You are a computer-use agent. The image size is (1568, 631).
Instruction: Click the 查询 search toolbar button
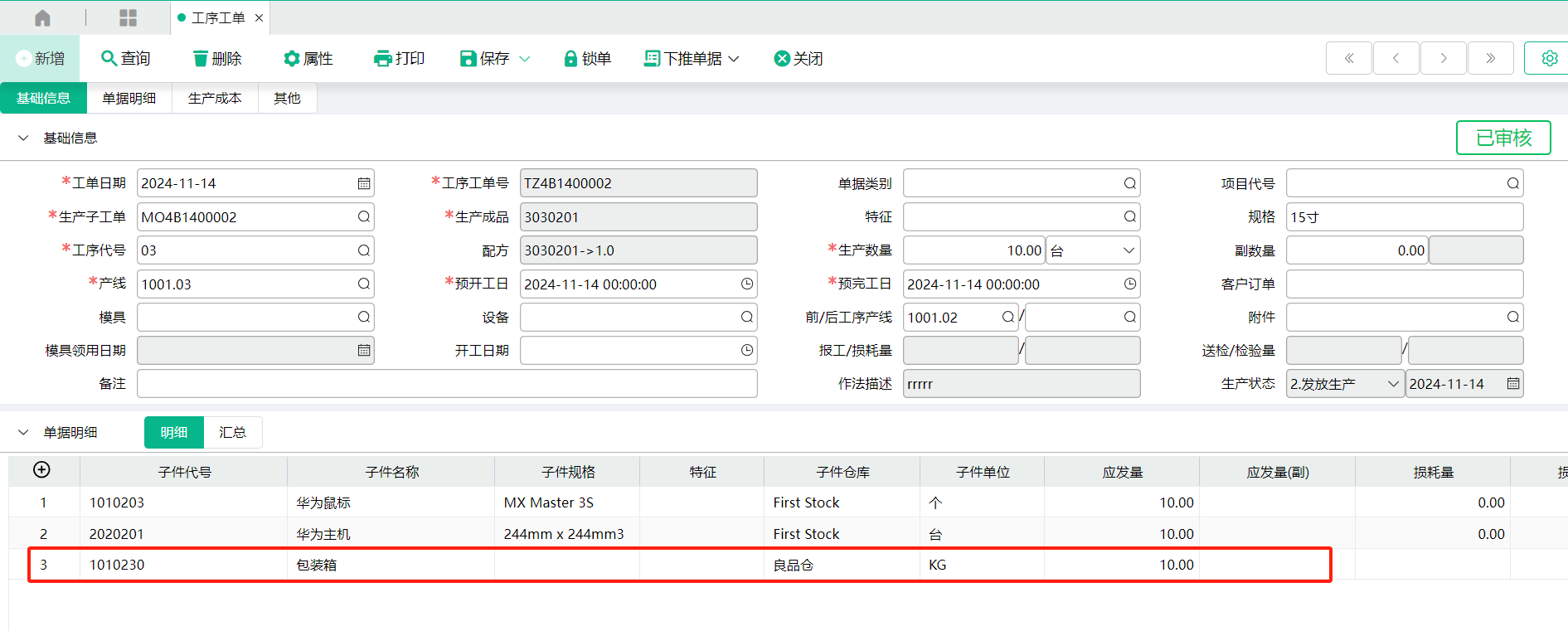tap(125, 58)
